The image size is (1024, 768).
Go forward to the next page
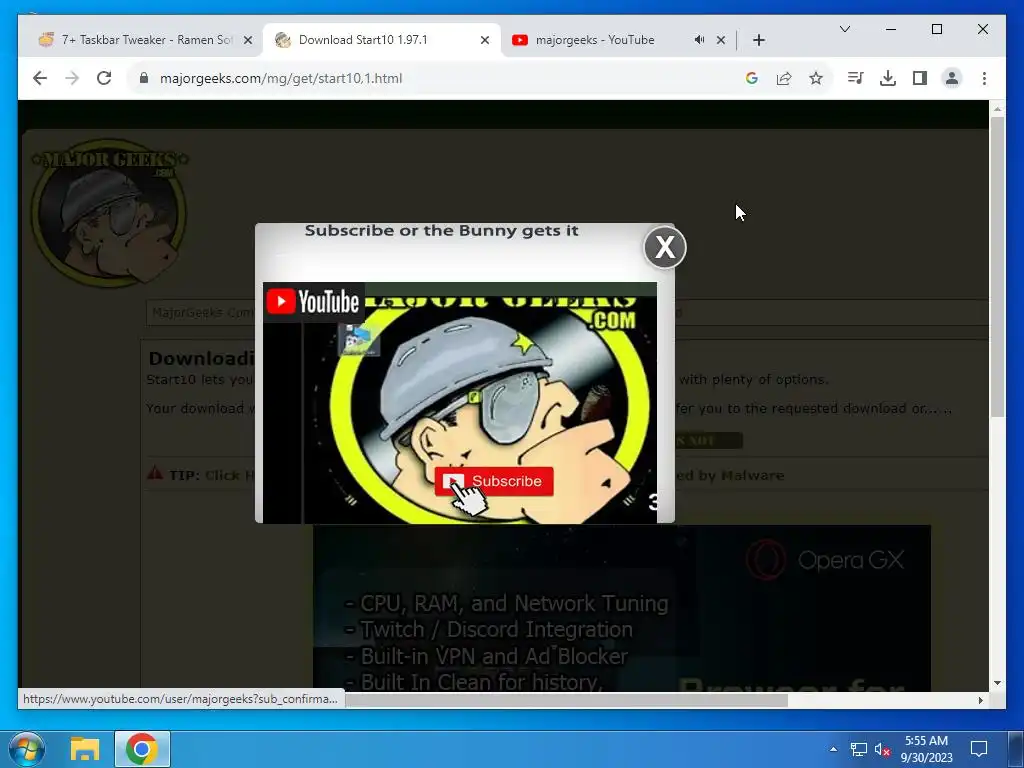point(72,78)
